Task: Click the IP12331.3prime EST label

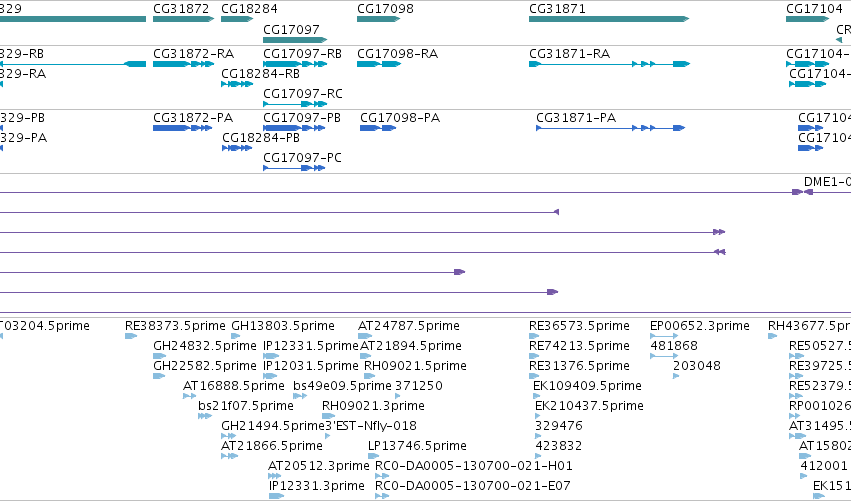Action: coord(316,486)
